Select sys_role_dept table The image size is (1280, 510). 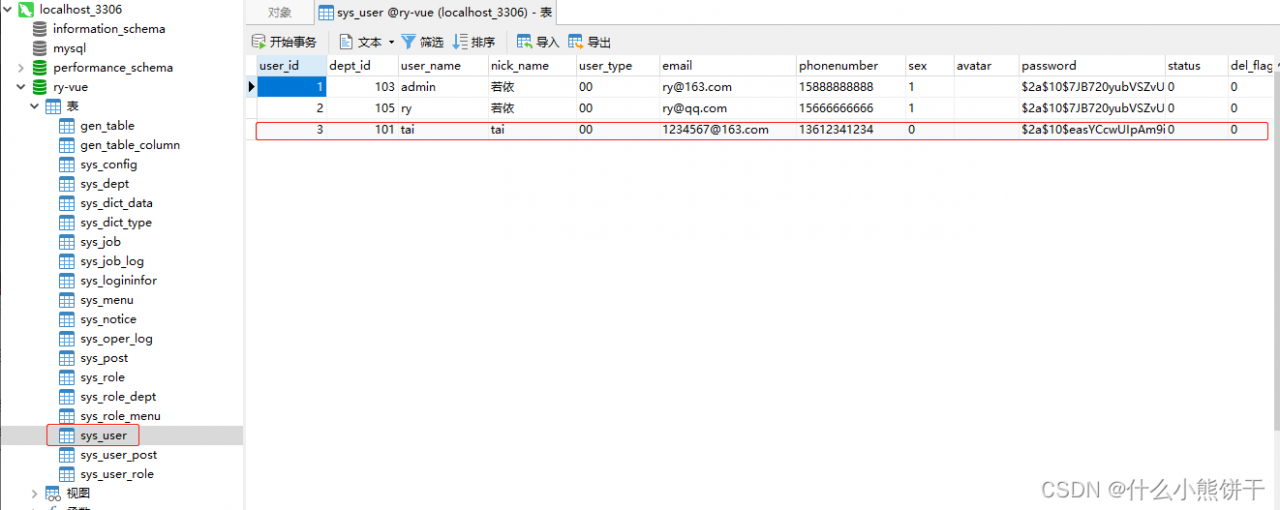[118, 397]
